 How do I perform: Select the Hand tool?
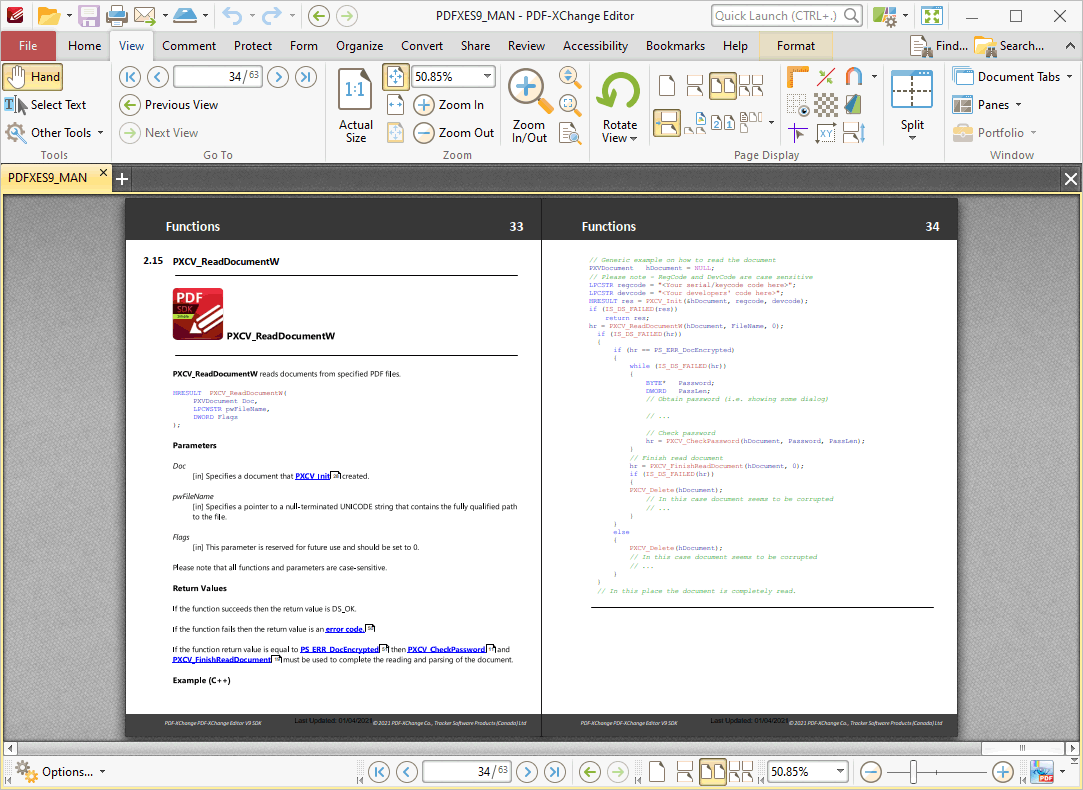pos(32,77)
